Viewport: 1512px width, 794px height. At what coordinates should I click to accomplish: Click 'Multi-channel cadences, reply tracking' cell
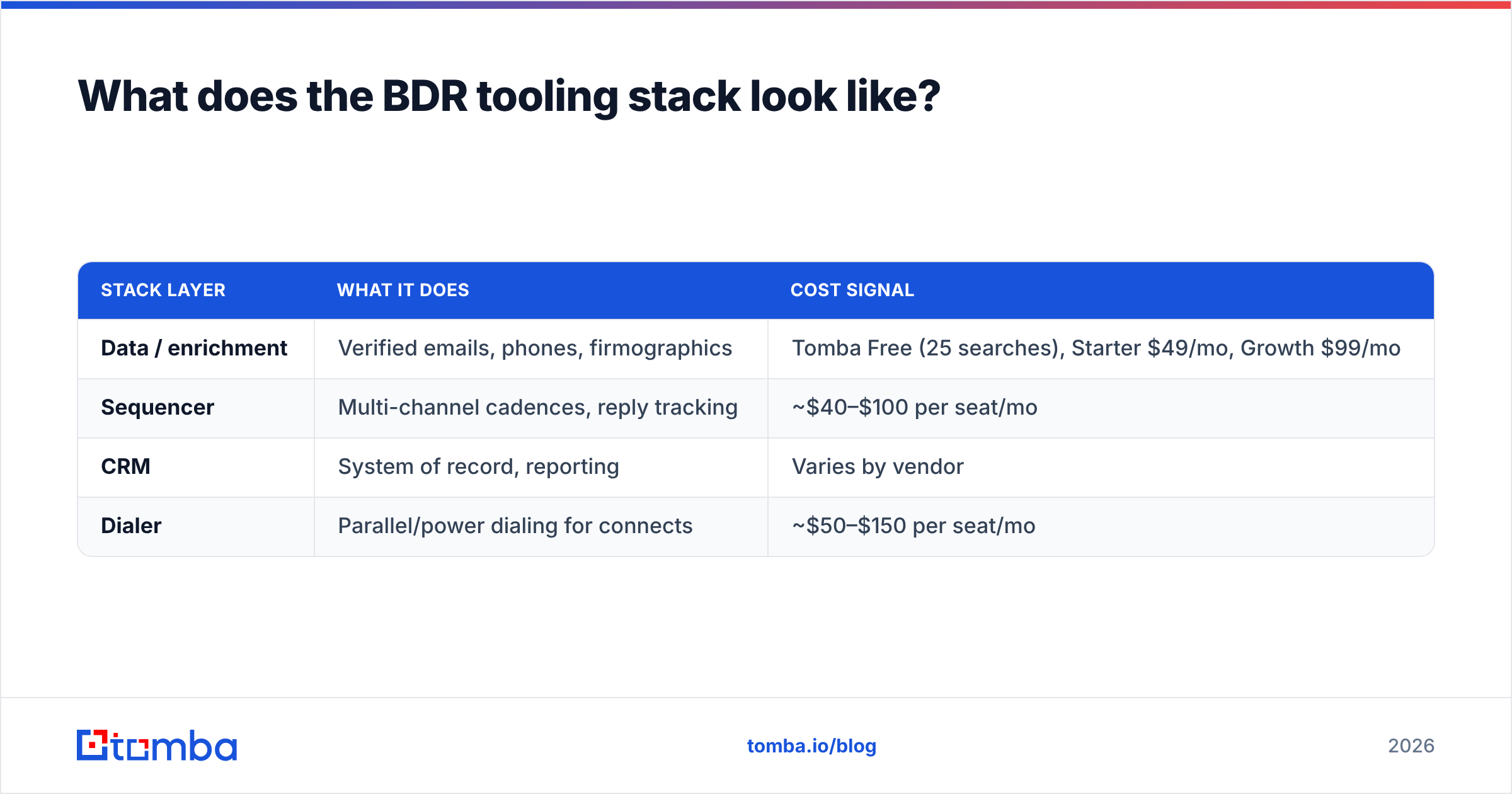[x=541, y=408]
